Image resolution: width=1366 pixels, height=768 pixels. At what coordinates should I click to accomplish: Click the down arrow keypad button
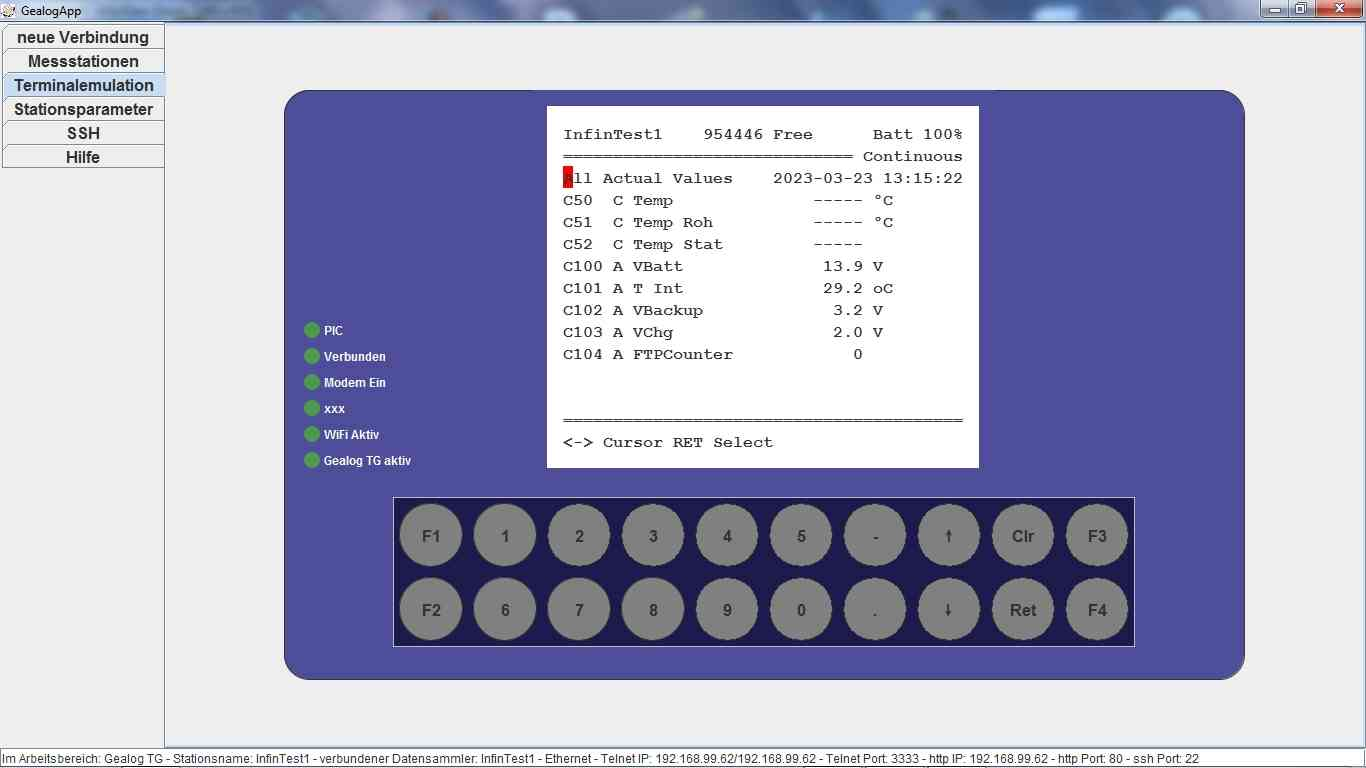(x=948, y=610)
